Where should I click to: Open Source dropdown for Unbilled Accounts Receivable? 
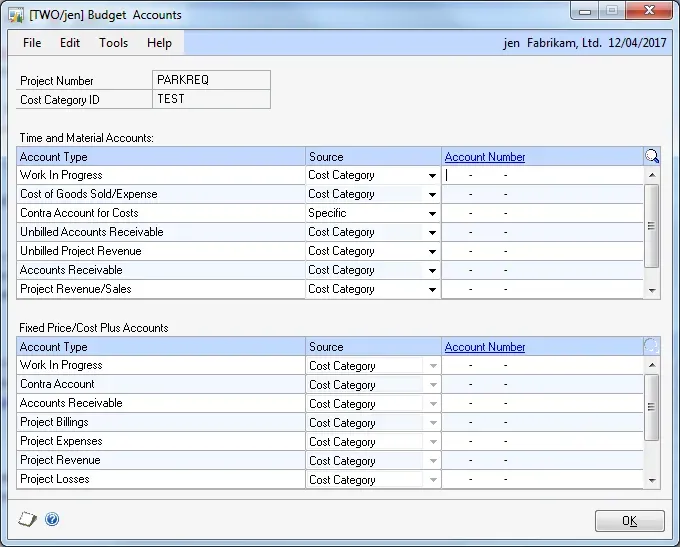(432, 232)
